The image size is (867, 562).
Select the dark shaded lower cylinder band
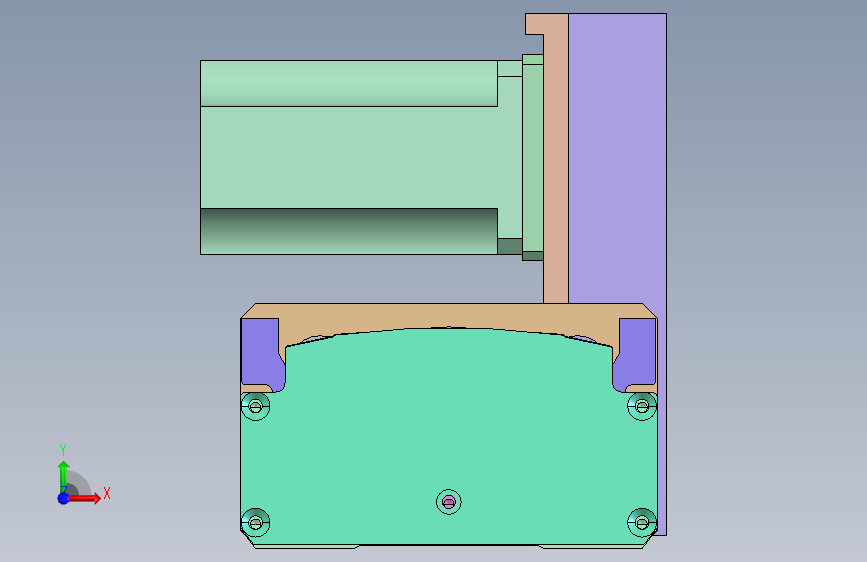(x=349, y=231)
